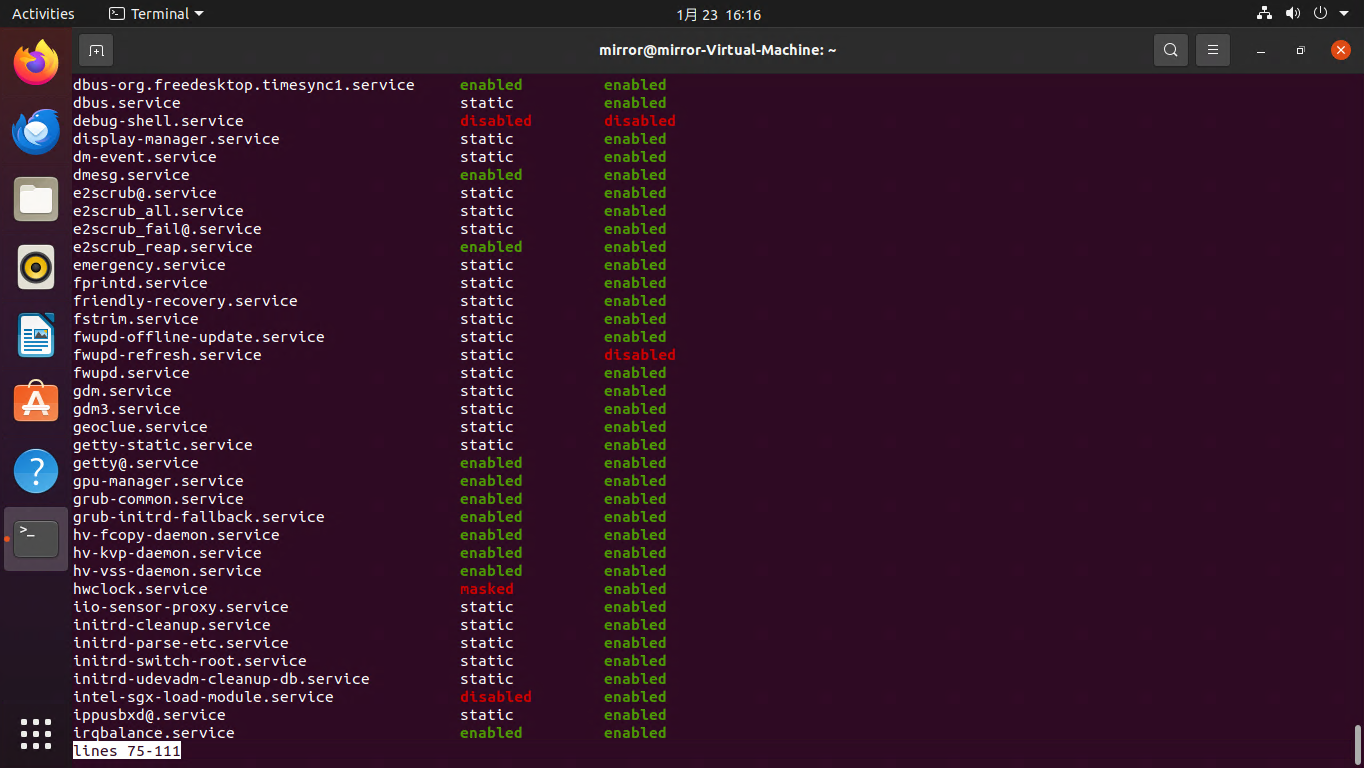Viewport: 1364px width, 768px height.
Task: Click hv-kvp-daemon.service entry
Action: click(167, 553)
